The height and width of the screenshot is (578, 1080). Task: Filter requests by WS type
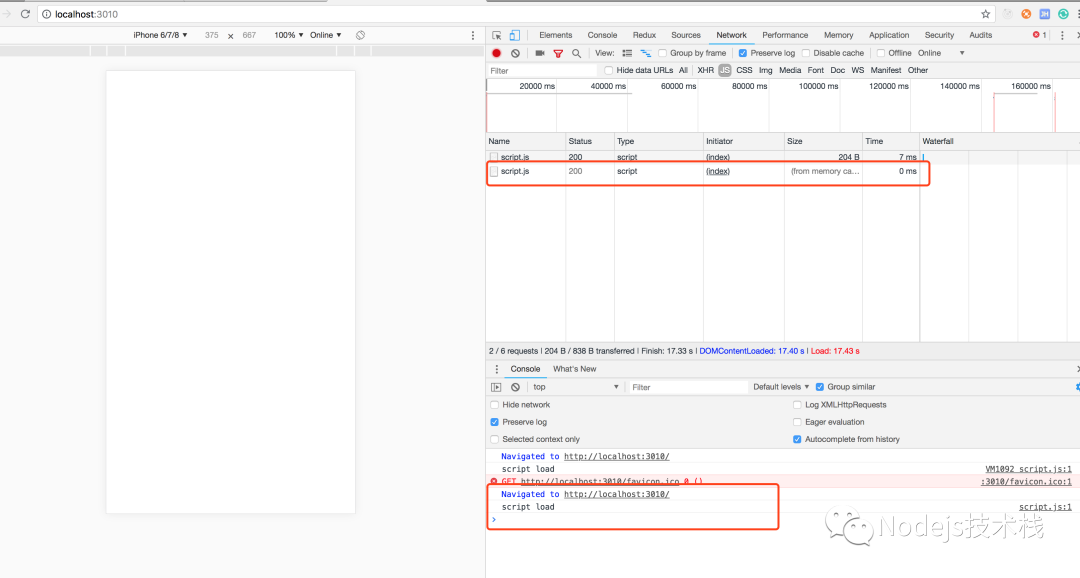(858, 70)
